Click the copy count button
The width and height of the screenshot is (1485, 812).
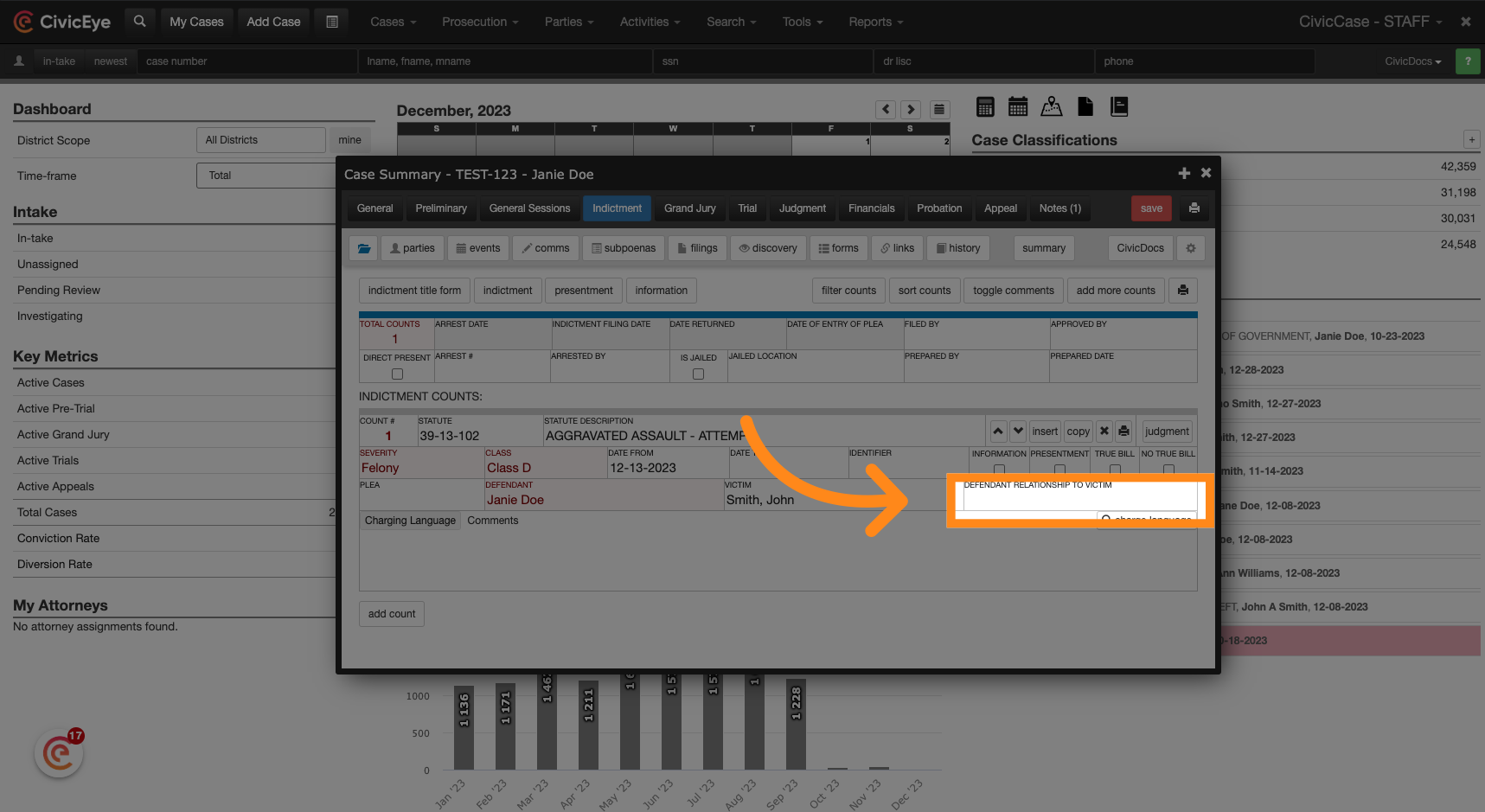1078,431
